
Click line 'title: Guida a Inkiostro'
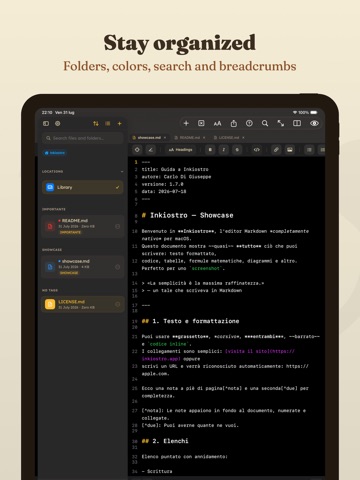(x=175, y=169)
